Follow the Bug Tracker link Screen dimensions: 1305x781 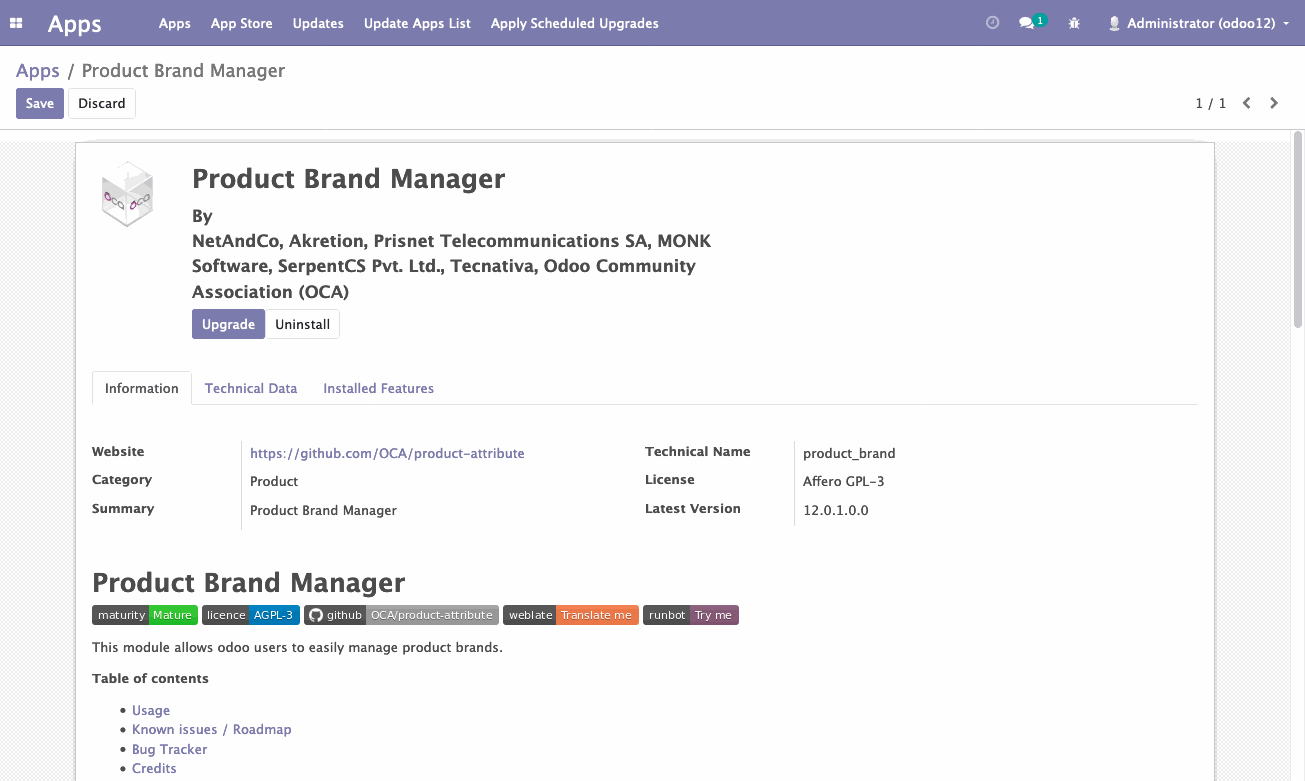click(170, 749)
